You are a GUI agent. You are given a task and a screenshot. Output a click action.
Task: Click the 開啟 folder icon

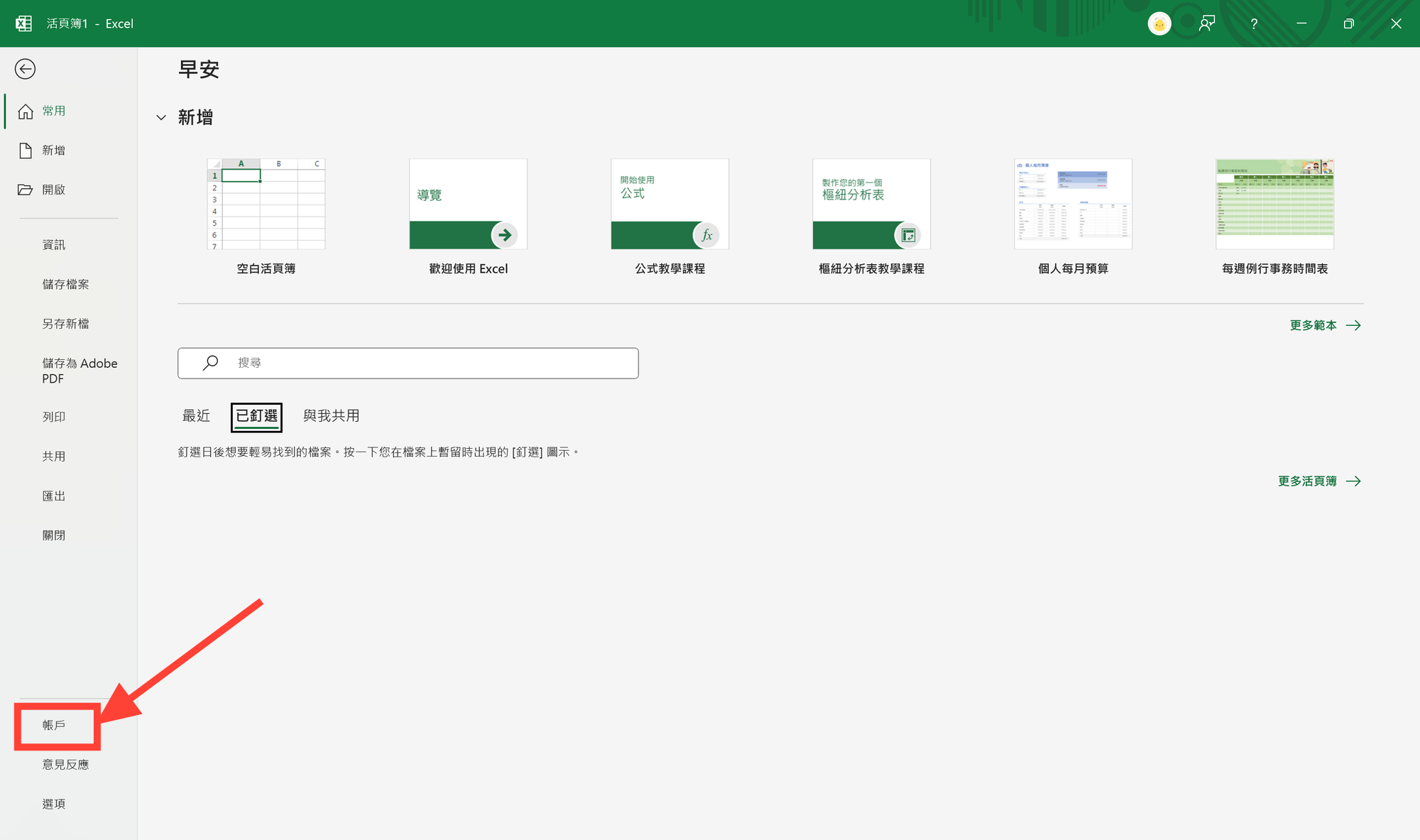(26, 190)
